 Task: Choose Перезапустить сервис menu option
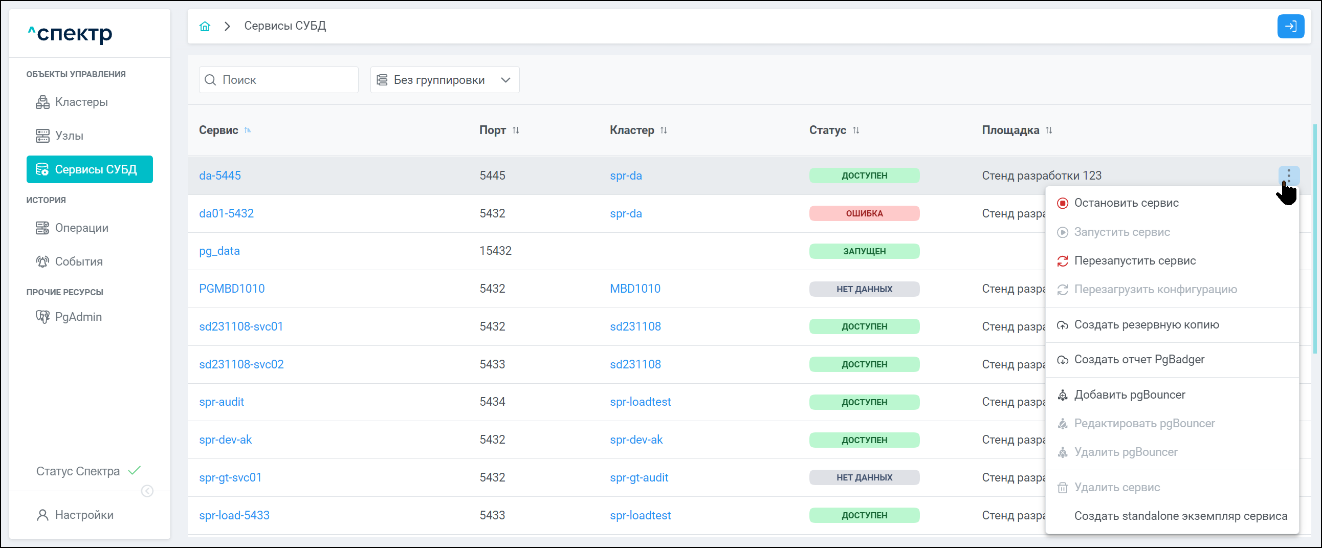point(1134,261)
